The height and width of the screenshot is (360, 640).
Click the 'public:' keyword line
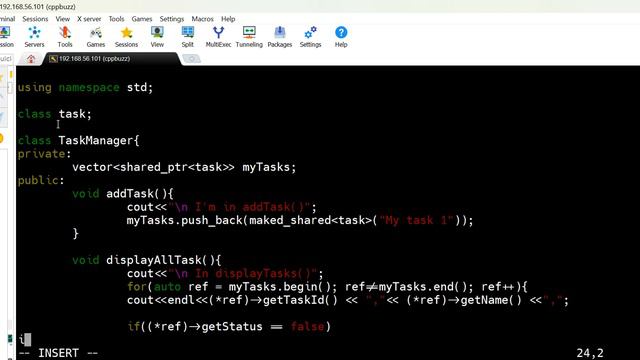(x=41, y=180)
